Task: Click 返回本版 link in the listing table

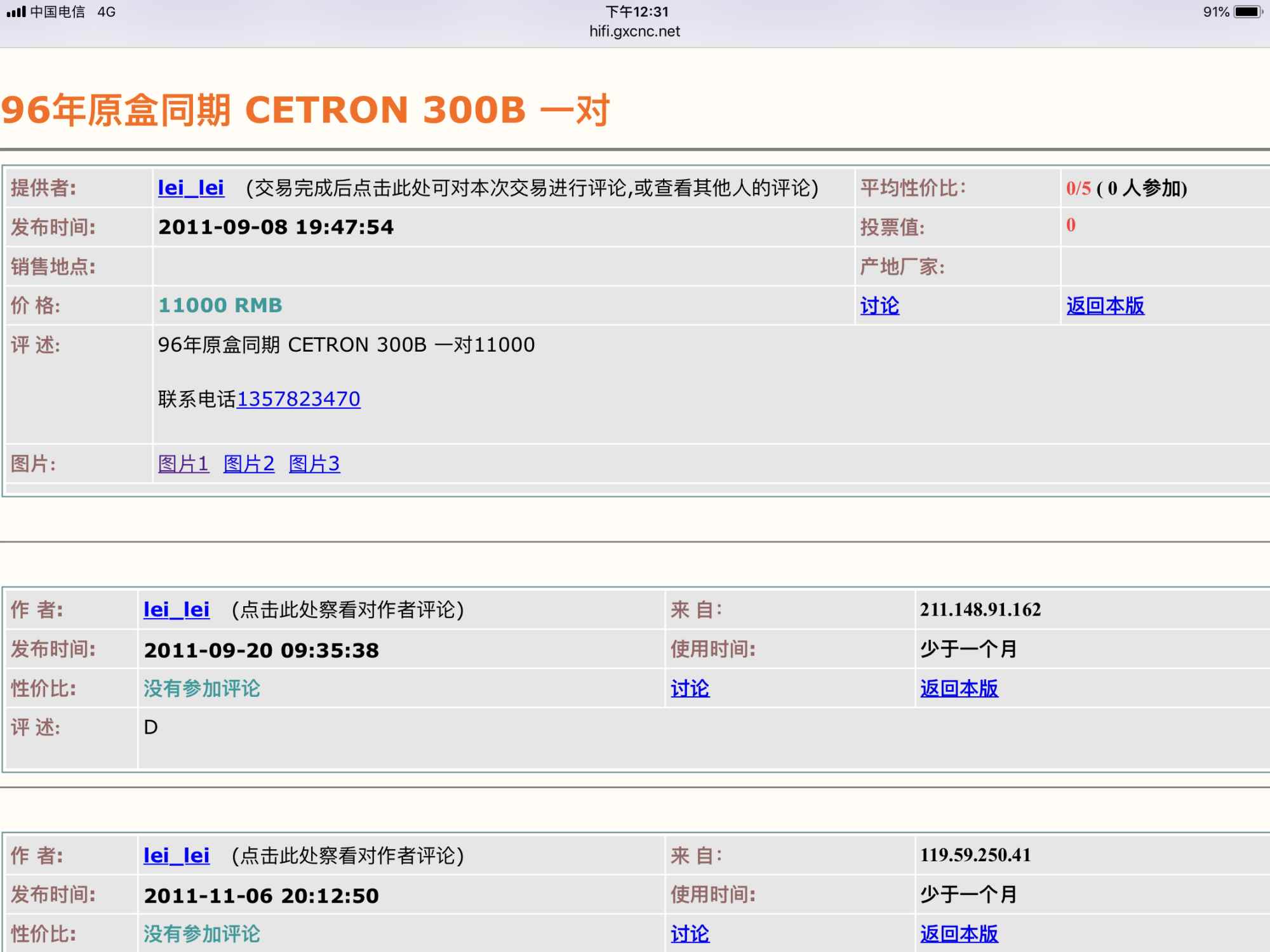Action: tap(1105, 306)
